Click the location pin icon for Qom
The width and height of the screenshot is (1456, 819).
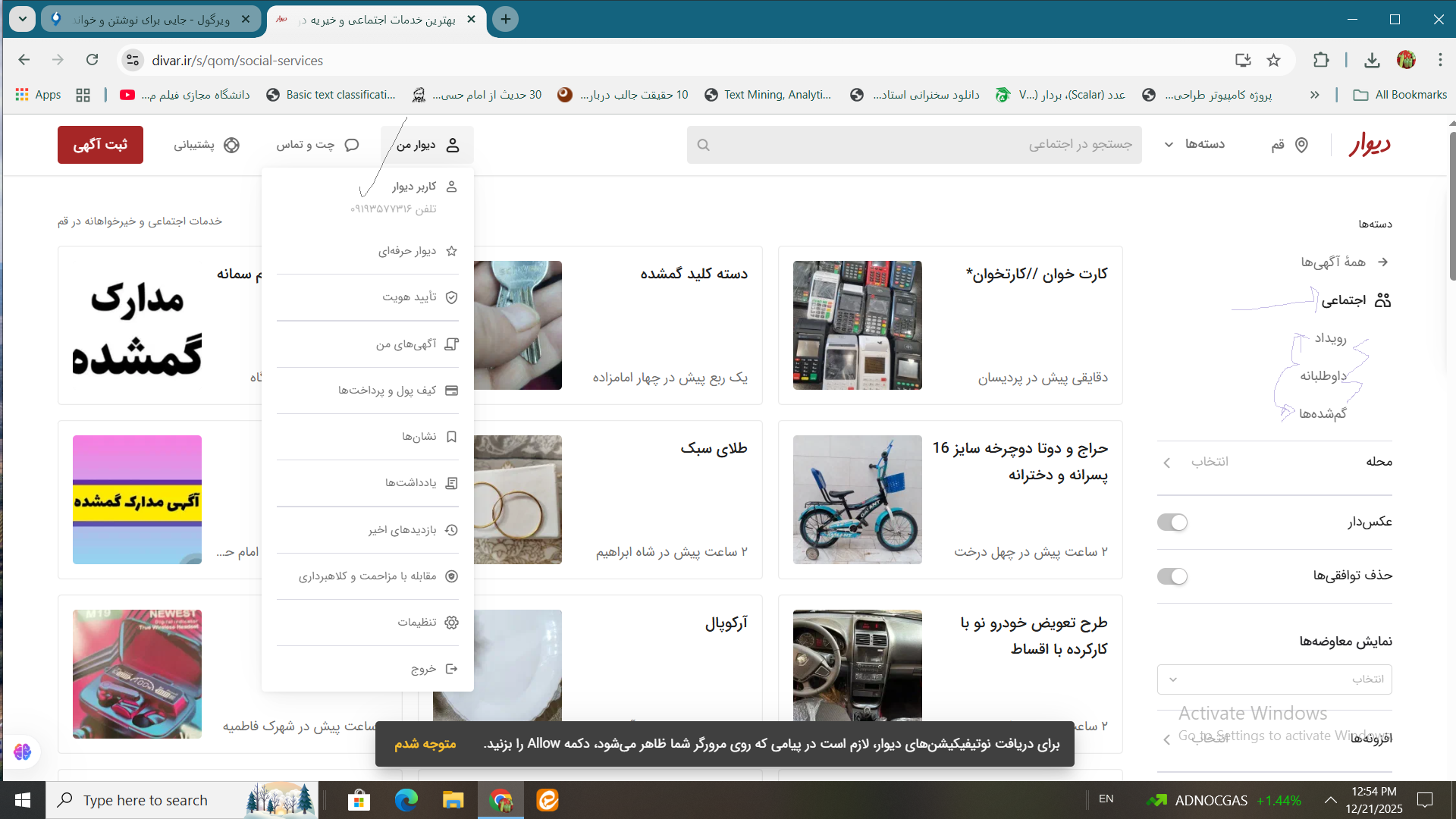tap(1301, 145)
